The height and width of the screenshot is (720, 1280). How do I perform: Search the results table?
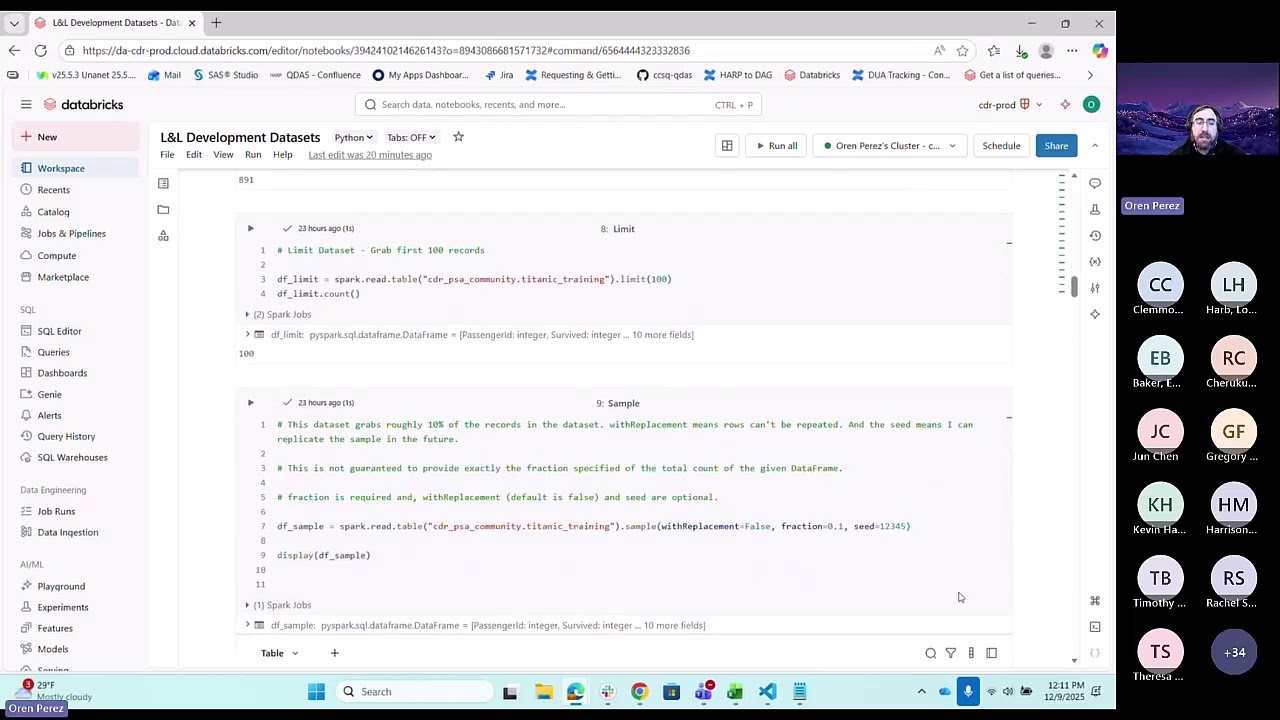coord(930,653)
